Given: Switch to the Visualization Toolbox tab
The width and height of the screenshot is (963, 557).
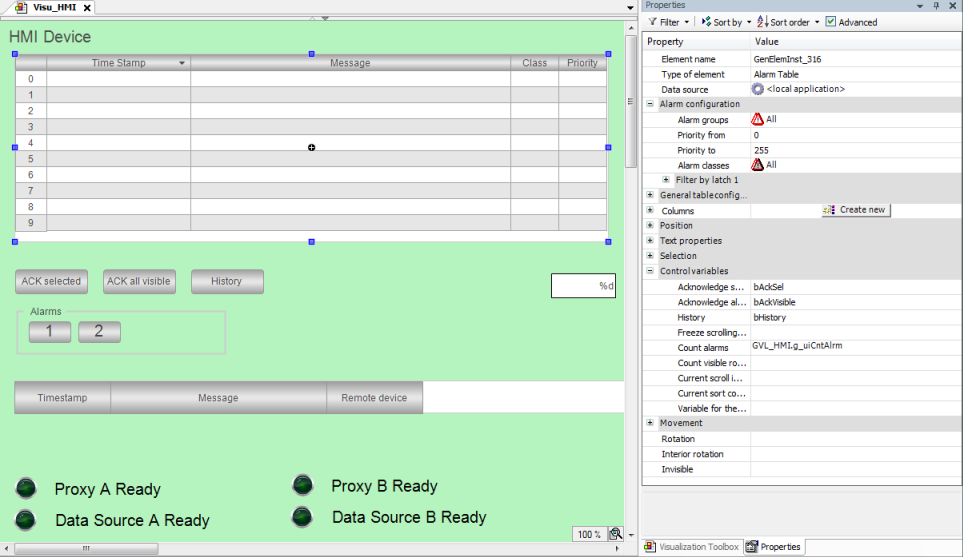Looking at the screenshot, I should click(691, 547).
